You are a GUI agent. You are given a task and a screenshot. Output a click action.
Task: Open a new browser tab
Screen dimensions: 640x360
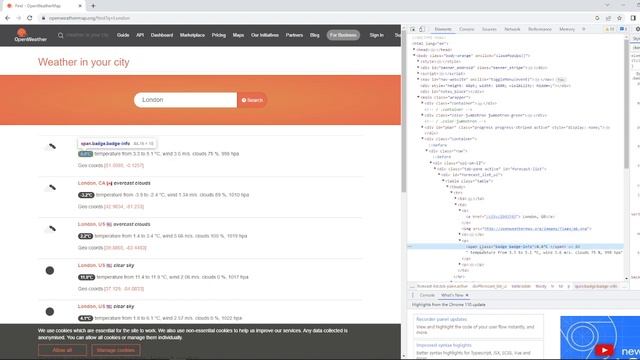pos(93,6)
